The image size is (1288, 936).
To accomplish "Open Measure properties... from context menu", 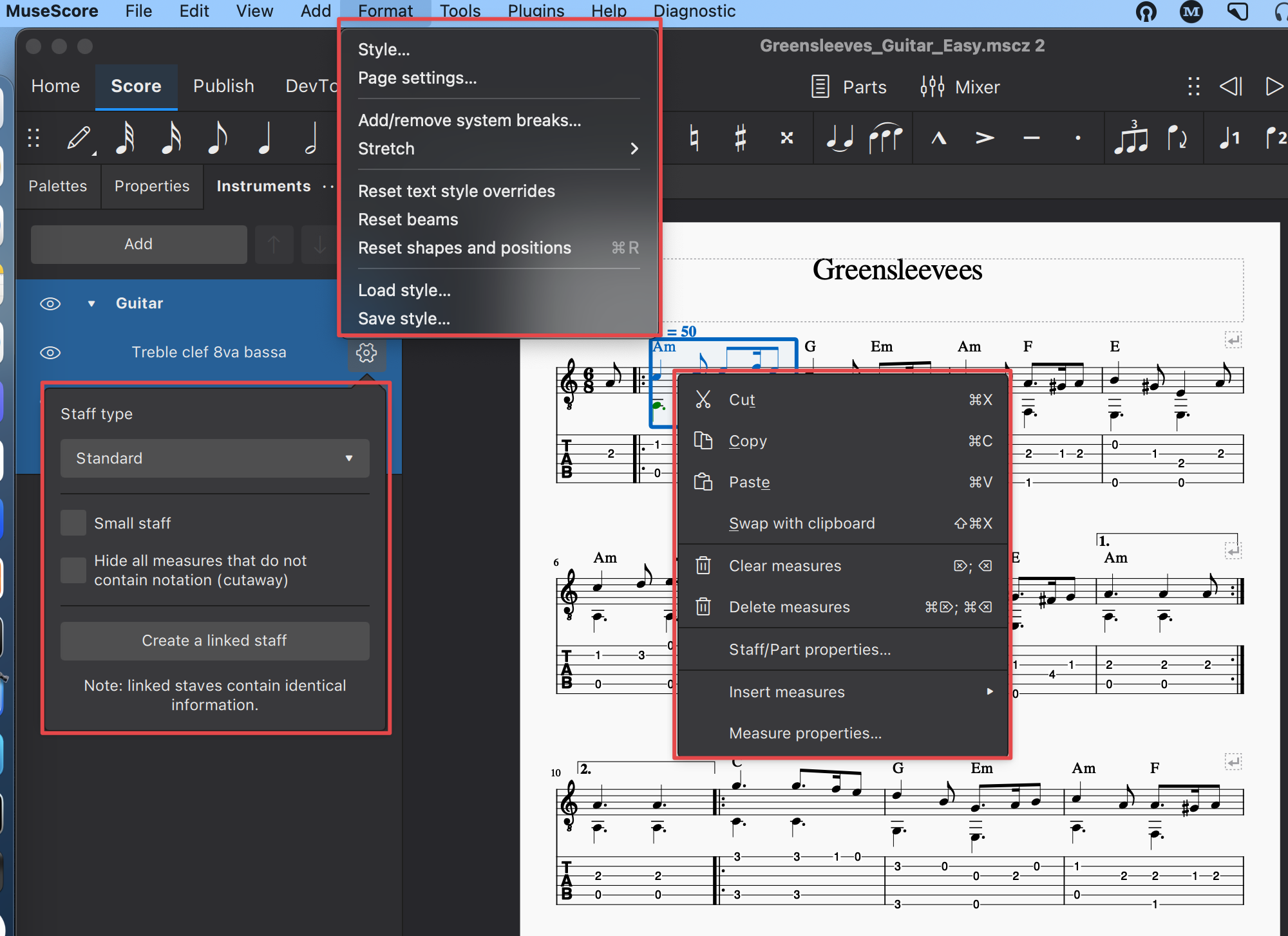I will tap(842, 733).
